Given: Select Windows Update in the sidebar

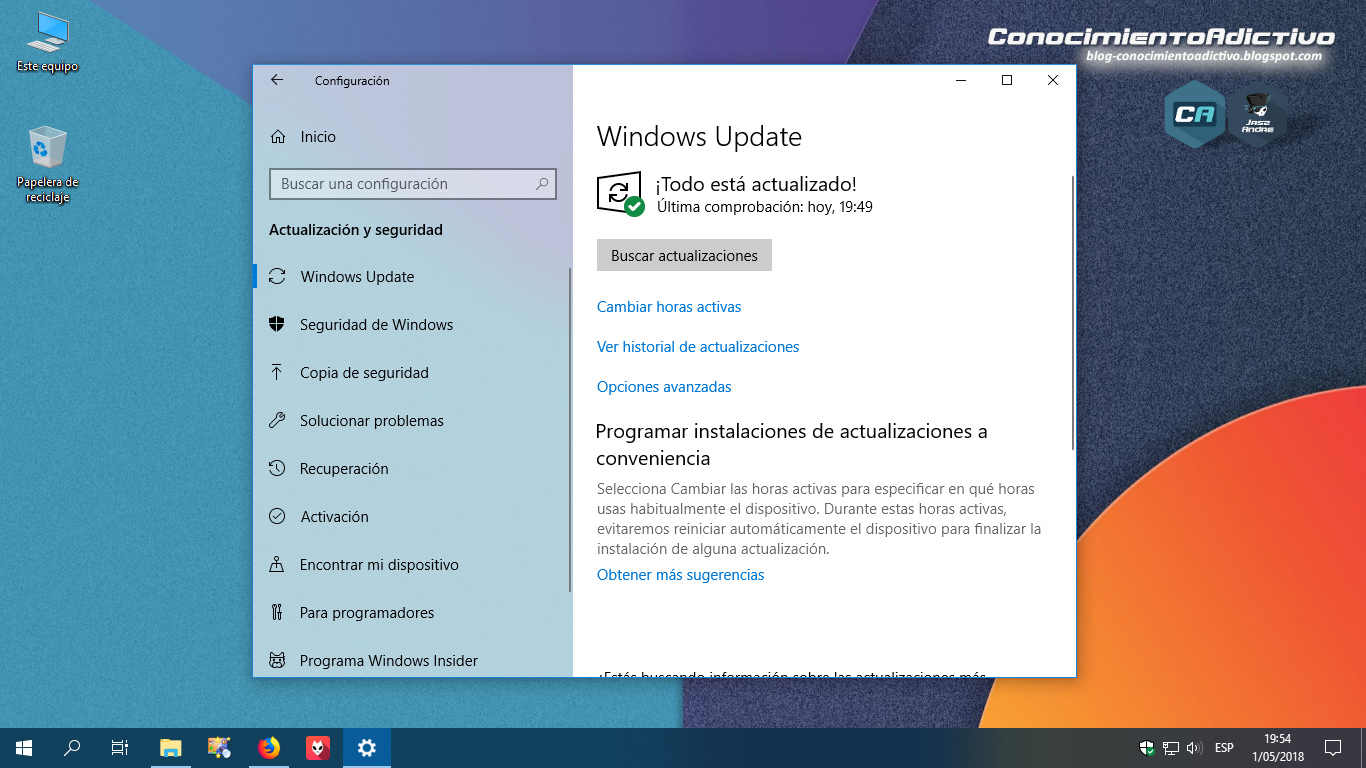Looking at the screenshot, I should 411,277.
